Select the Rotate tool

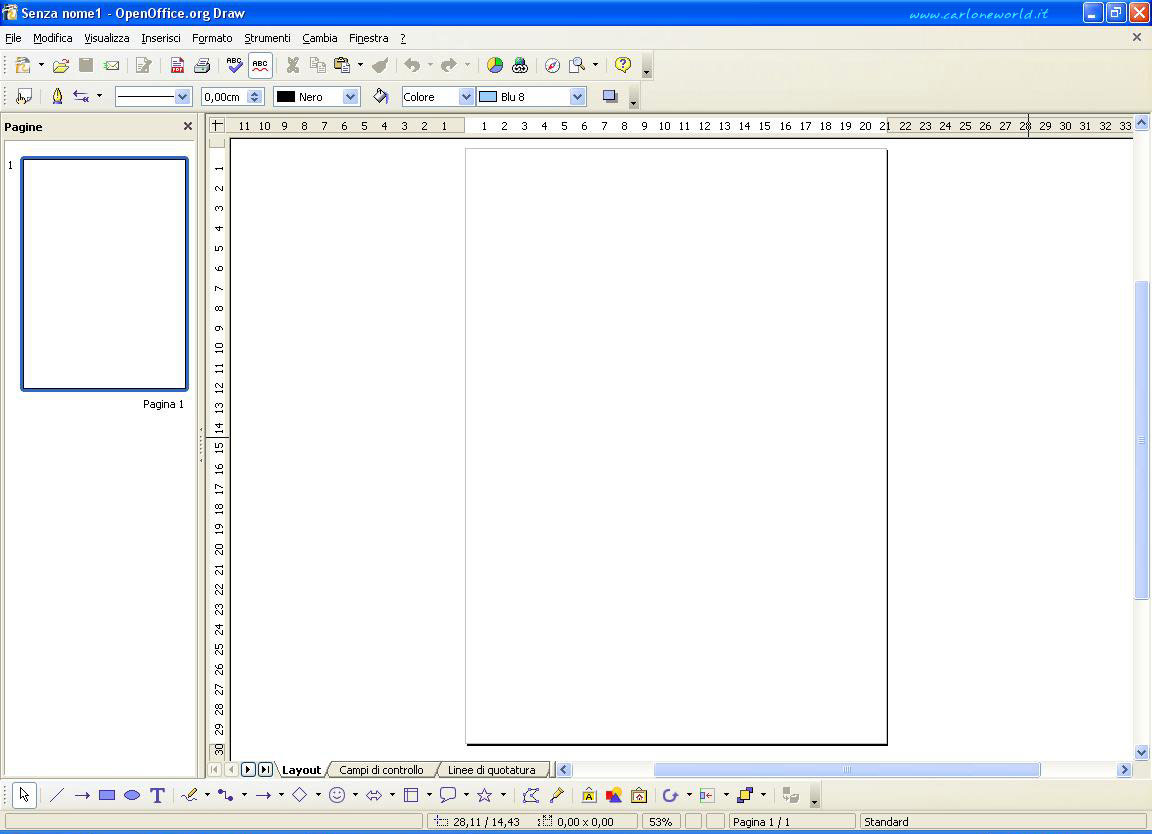[670, 795]
